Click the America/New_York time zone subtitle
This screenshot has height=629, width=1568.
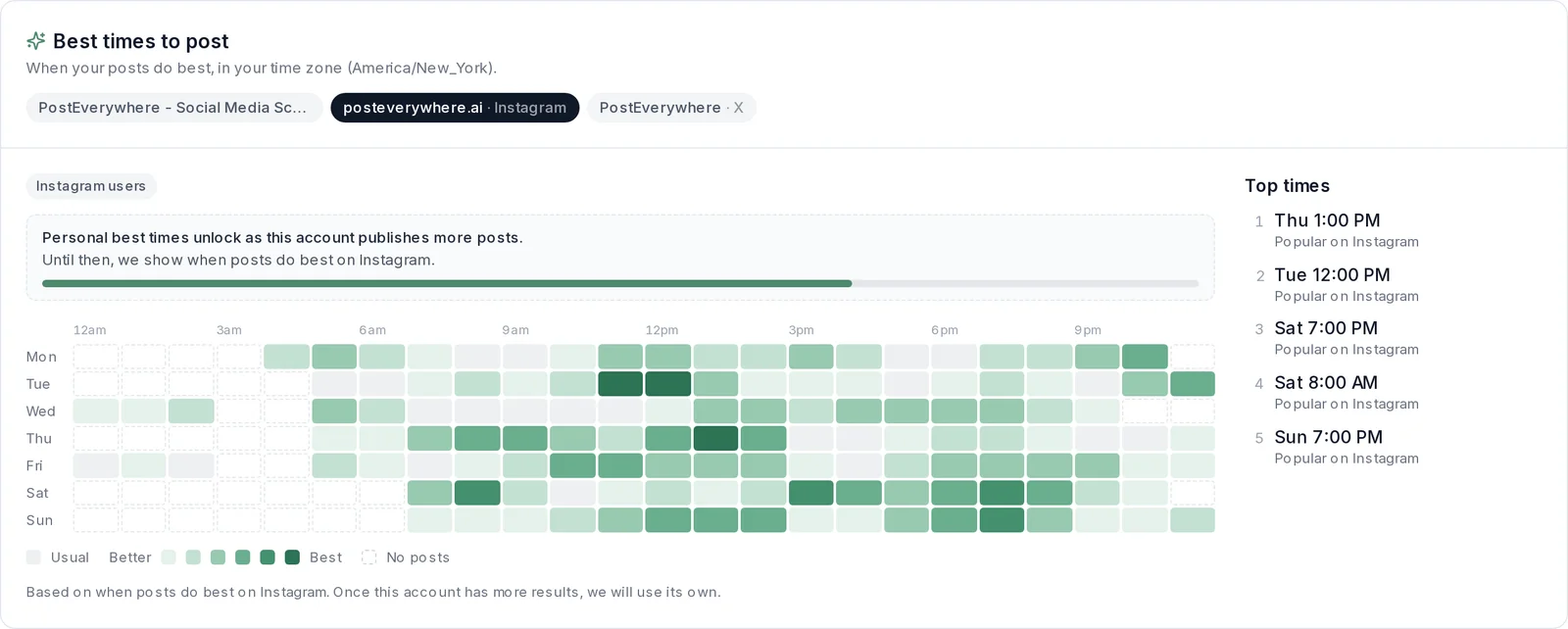click(262, 69)
